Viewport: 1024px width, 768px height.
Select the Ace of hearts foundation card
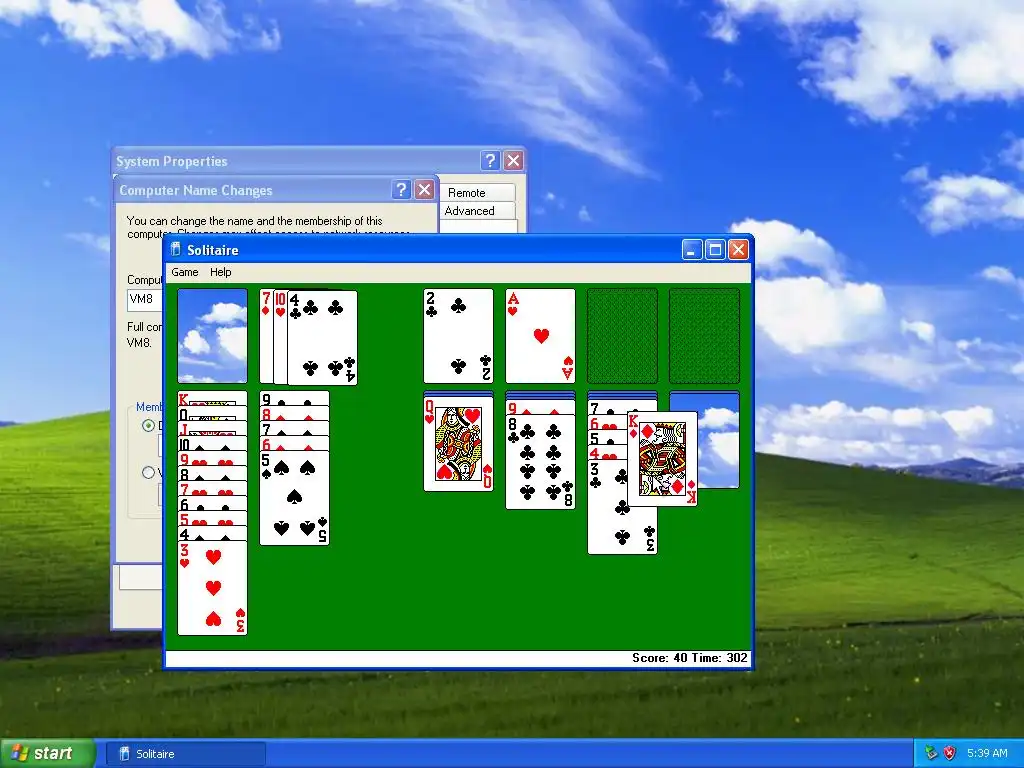[x=541, y=336]
